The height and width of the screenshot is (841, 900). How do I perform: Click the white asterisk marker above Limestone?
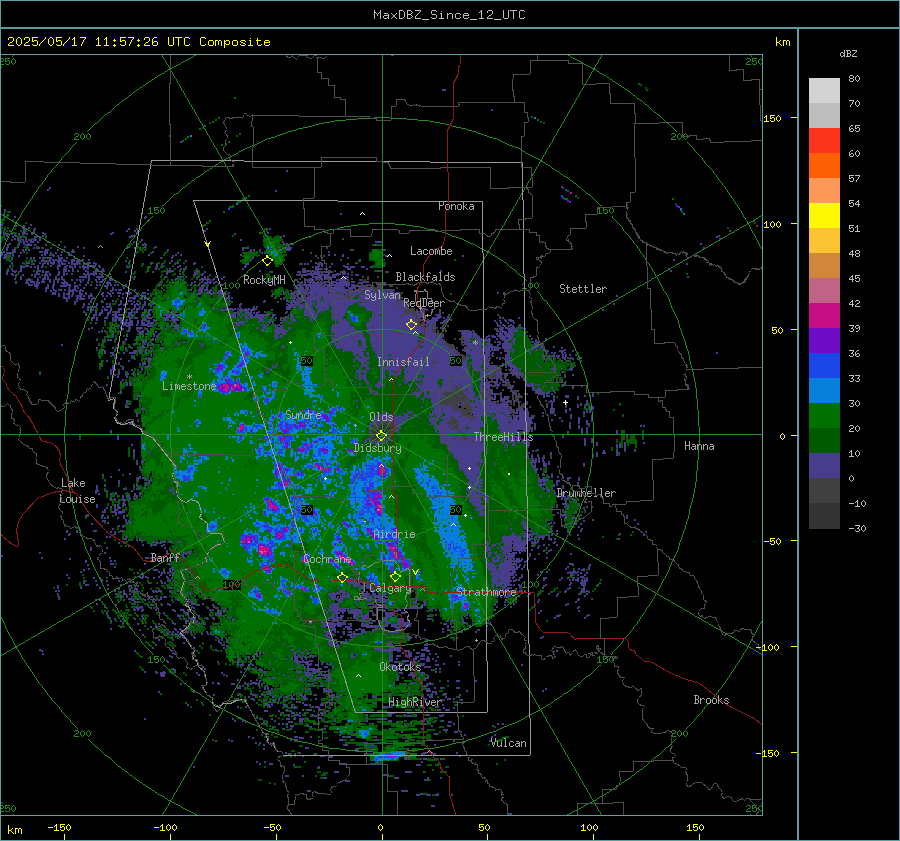coord(189,377)
